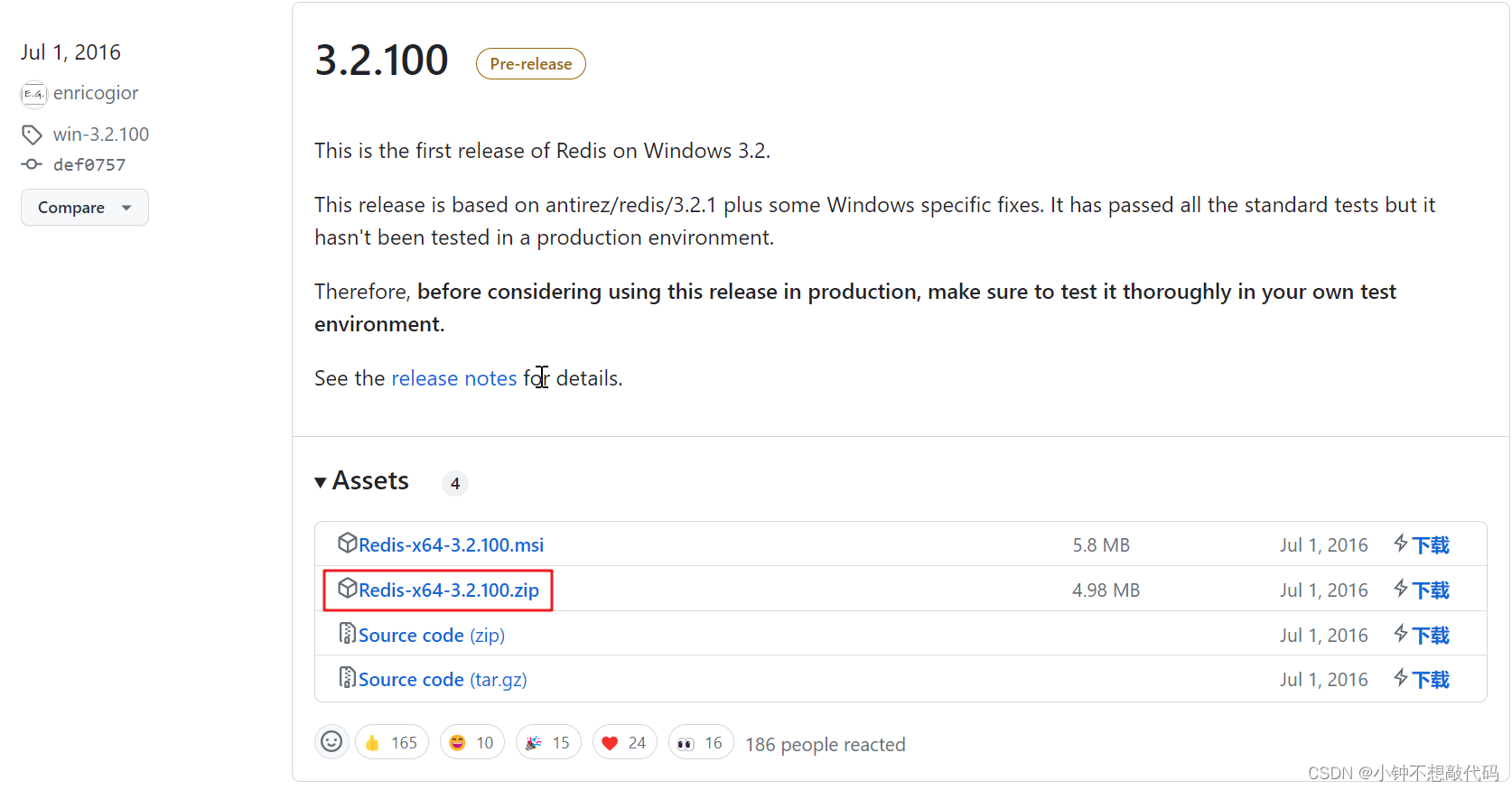This screenshot has height=790, width=1512.
Task: Click the enricogior avatar image
Action: [x=33, y=94]
